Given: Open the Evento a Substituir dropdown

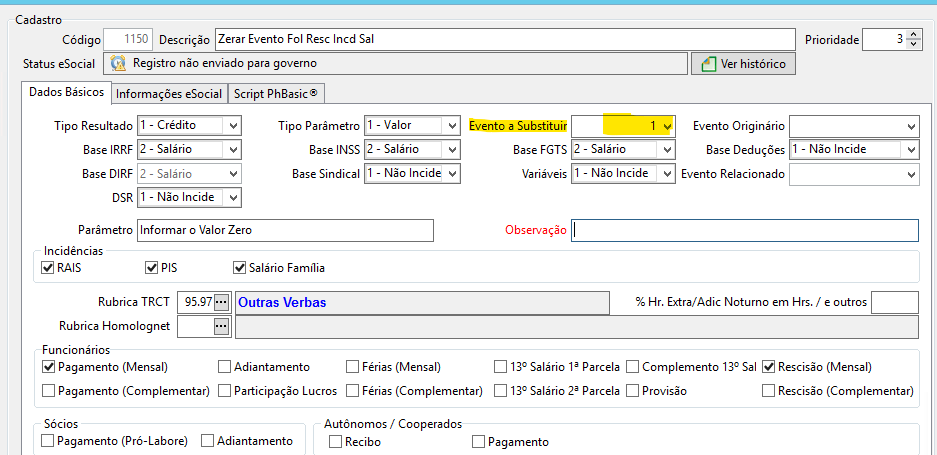Looking at the screenshot, I should pyautogui.click(x=667, y=126).
